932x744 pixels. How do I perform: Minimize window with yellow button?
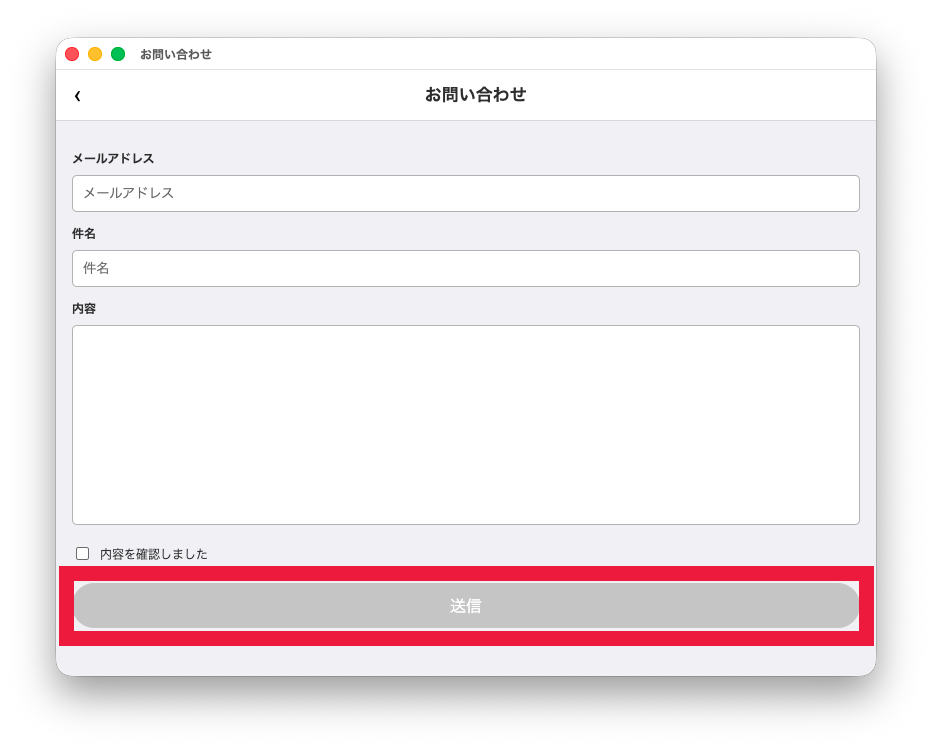95,54
